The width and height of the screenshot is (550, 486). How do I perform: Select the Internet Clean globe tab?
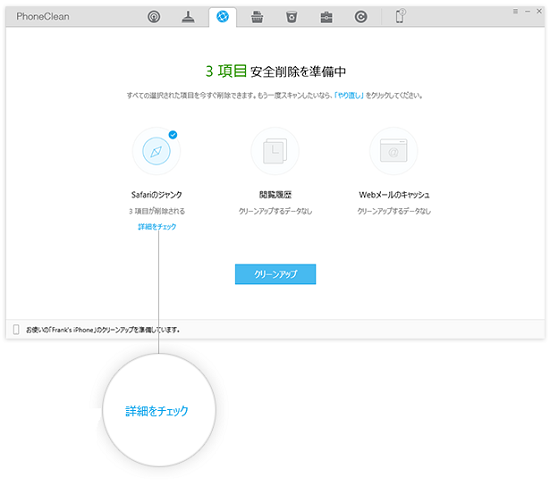[222, 16]
